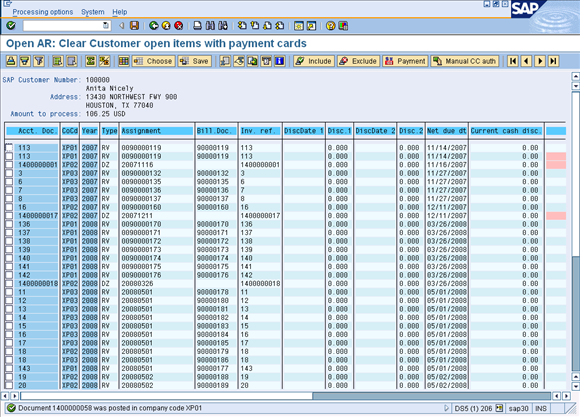Check the row for document 136
Image resolution: width=580 pixels, height=417 pixels.
(9, 224)
